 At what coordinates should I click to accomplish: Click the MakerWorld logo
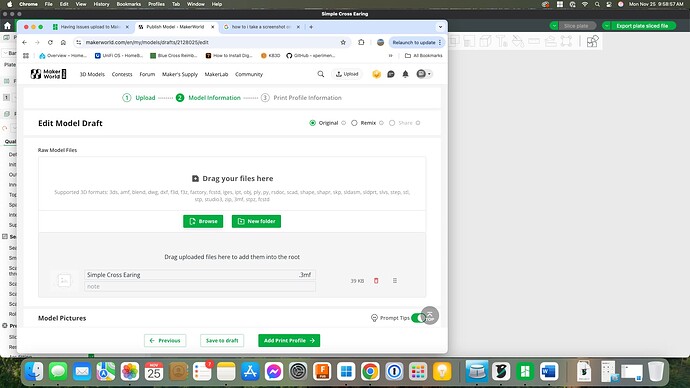coord(48,74)
